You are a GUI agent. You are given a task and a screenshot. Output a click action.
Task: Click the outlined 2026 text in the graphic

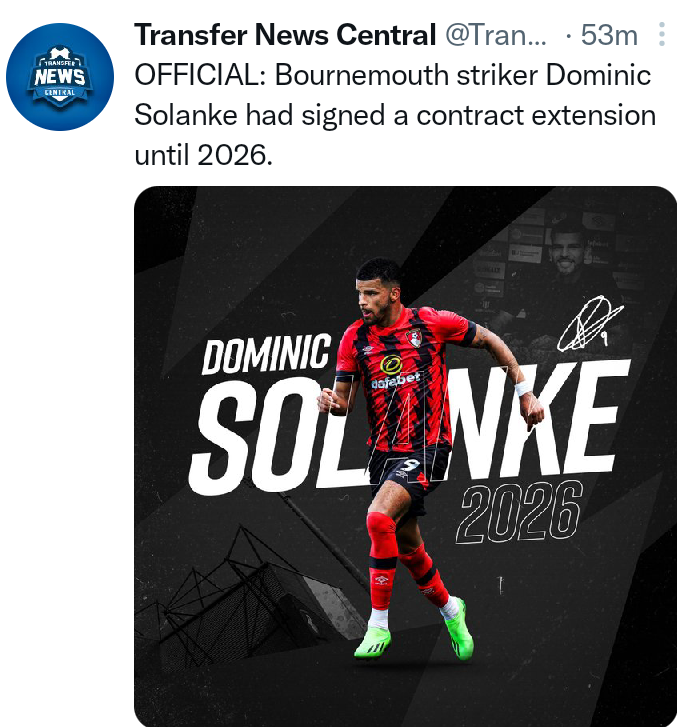pyautogui.click(x=519, y=512)
